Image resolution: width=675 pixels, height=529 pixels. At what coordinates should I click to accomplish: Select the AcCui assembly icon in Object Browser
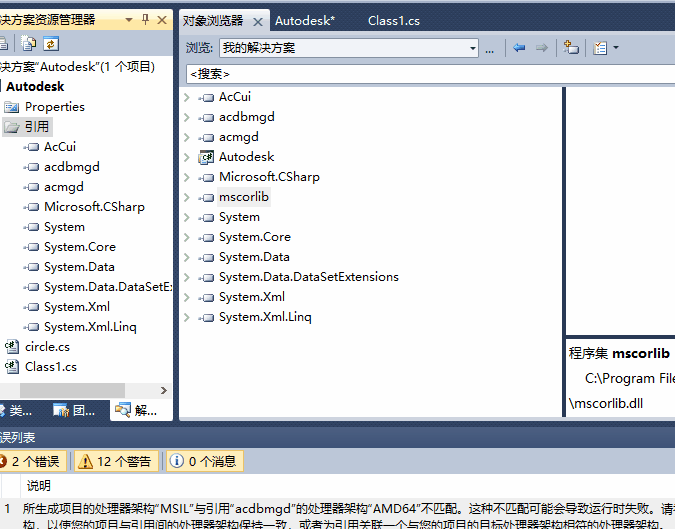[206, 97]
